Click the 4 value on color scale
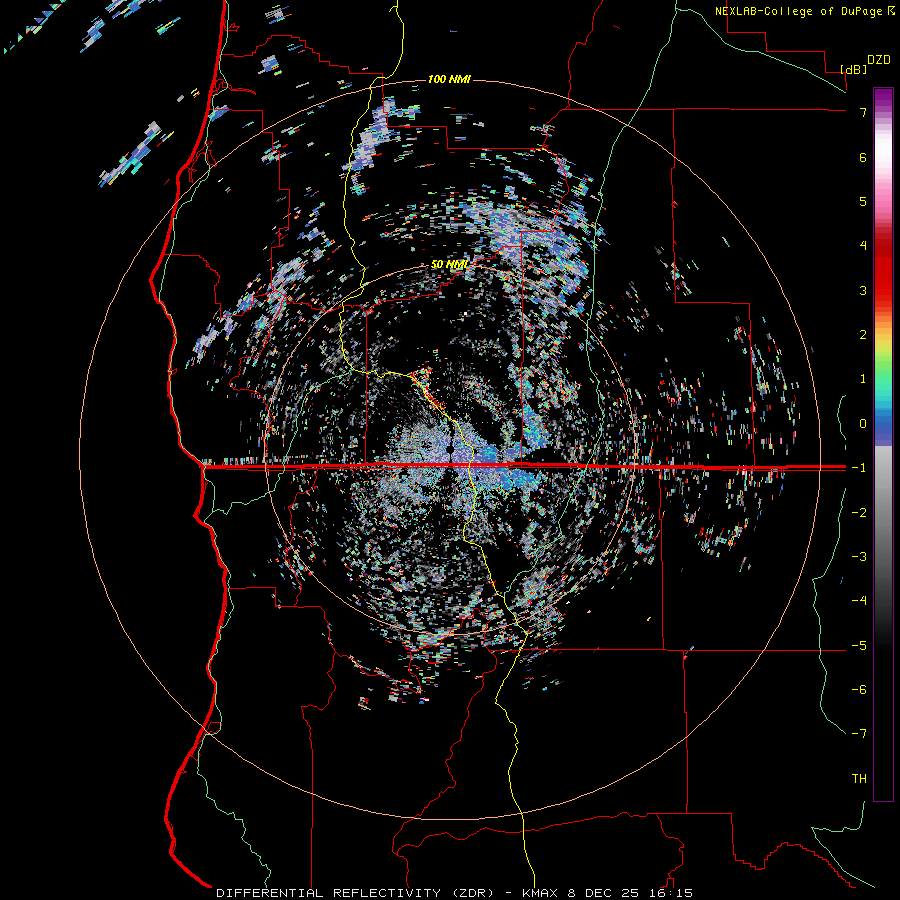 tap(863, 246)
